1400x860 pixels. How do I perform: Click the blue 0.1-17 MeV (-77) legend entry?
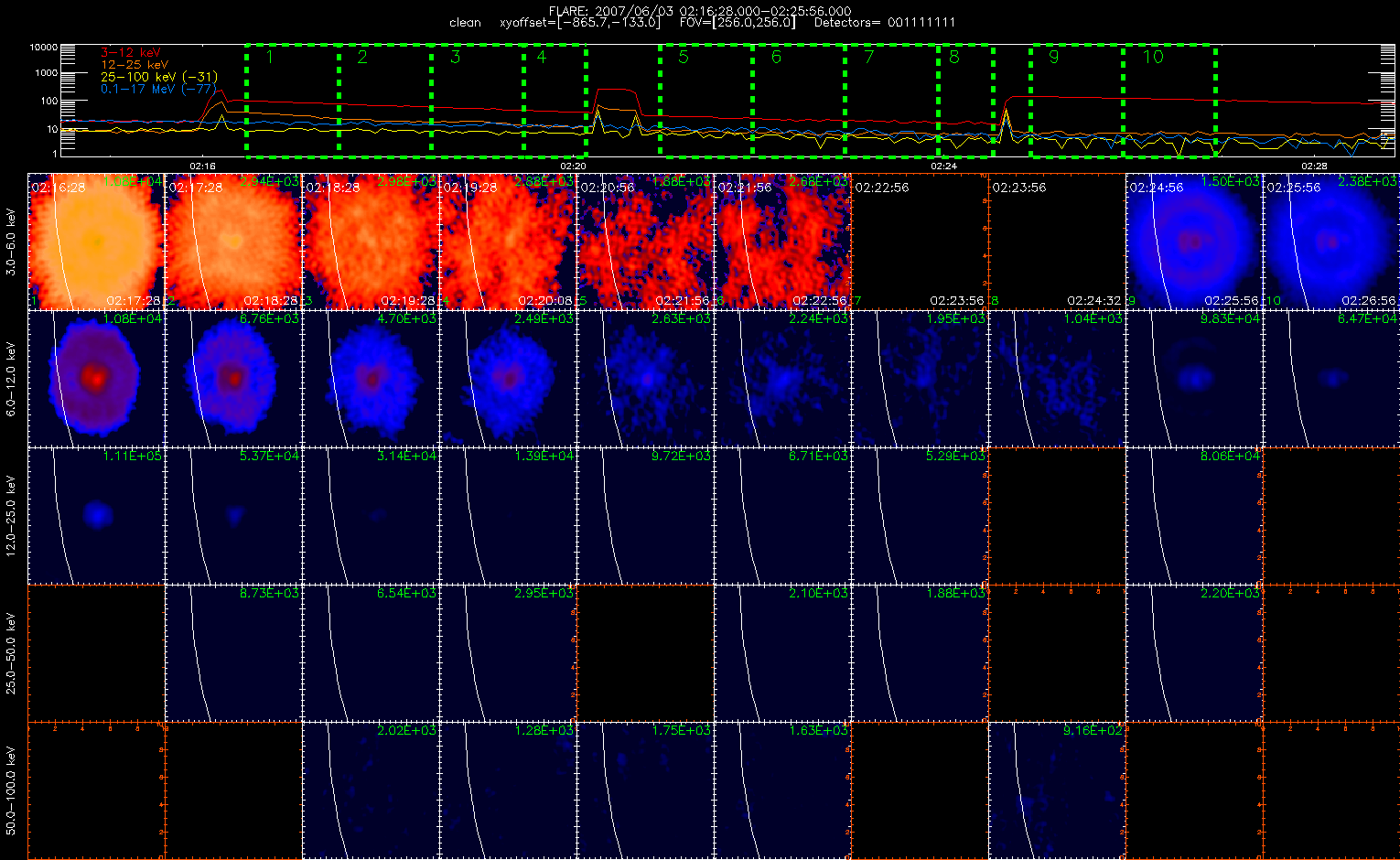click(x=158, y=89)
